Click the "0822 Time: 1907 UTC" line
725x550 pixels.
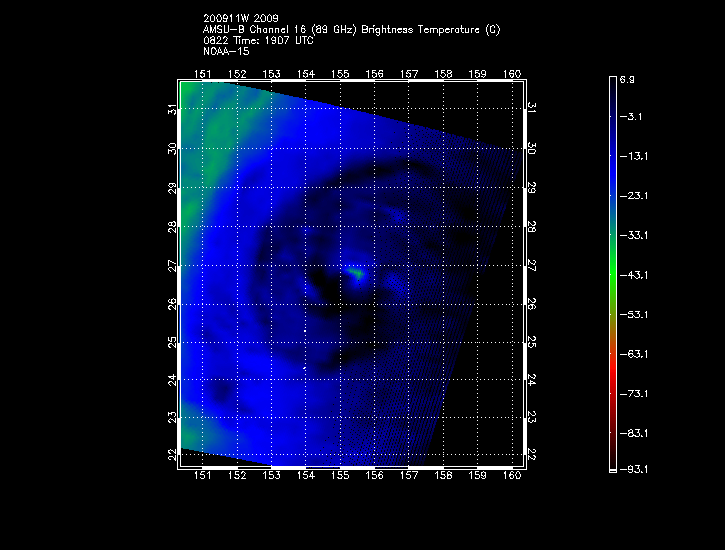[258, 41]
